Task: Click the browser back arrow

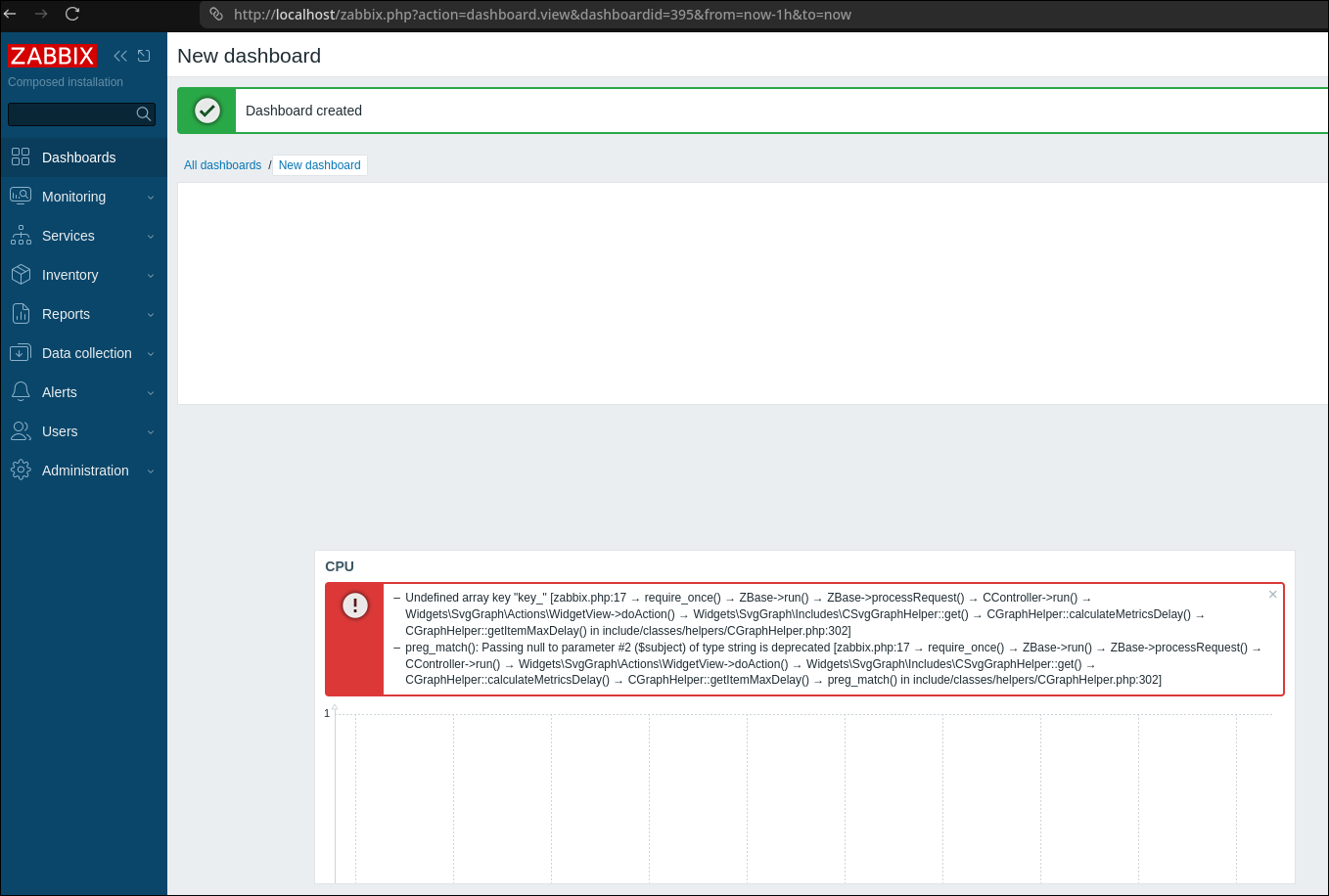Action: tap(11, 14)
